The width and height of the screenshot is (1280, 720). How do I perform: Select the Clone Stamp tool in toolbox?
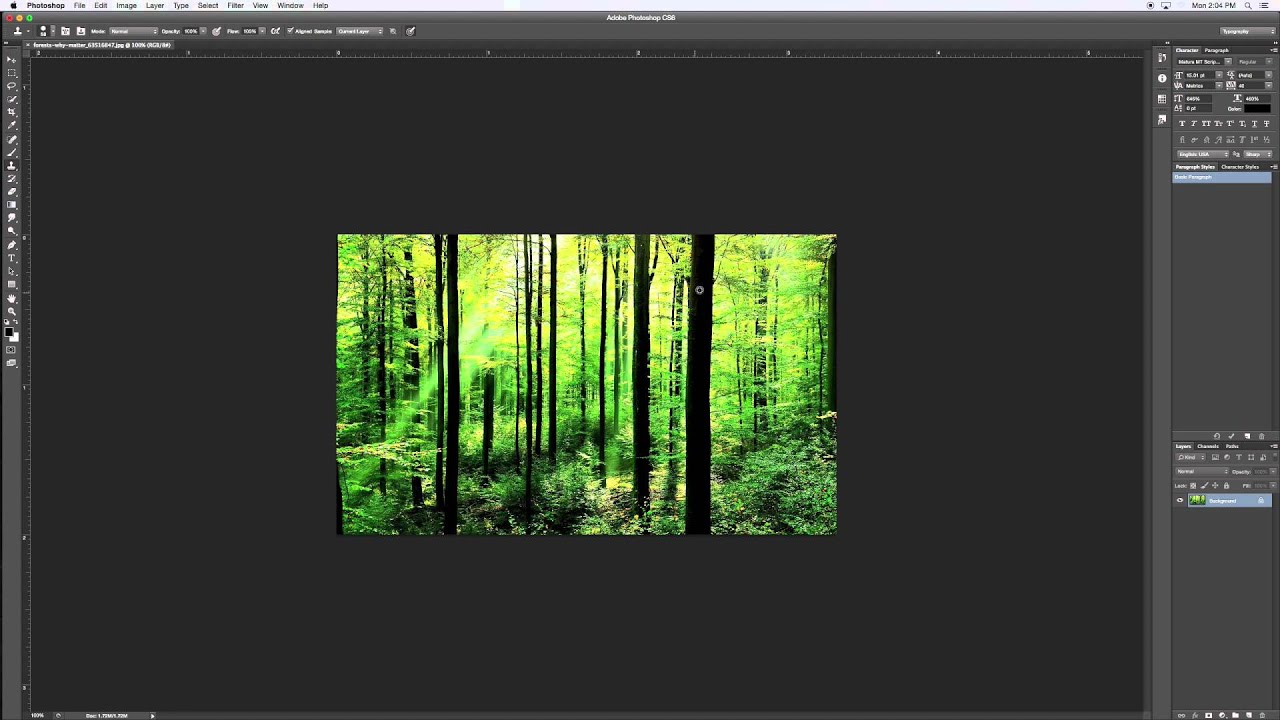pos(12,166)
